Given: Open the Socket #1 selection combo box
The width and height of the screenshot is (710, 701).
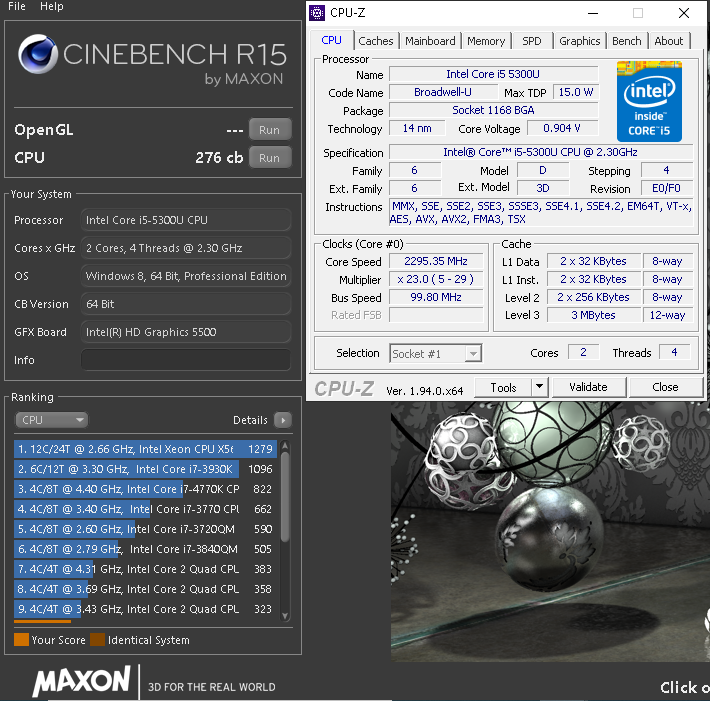Looking at the screenshot, I should [436, 353].
